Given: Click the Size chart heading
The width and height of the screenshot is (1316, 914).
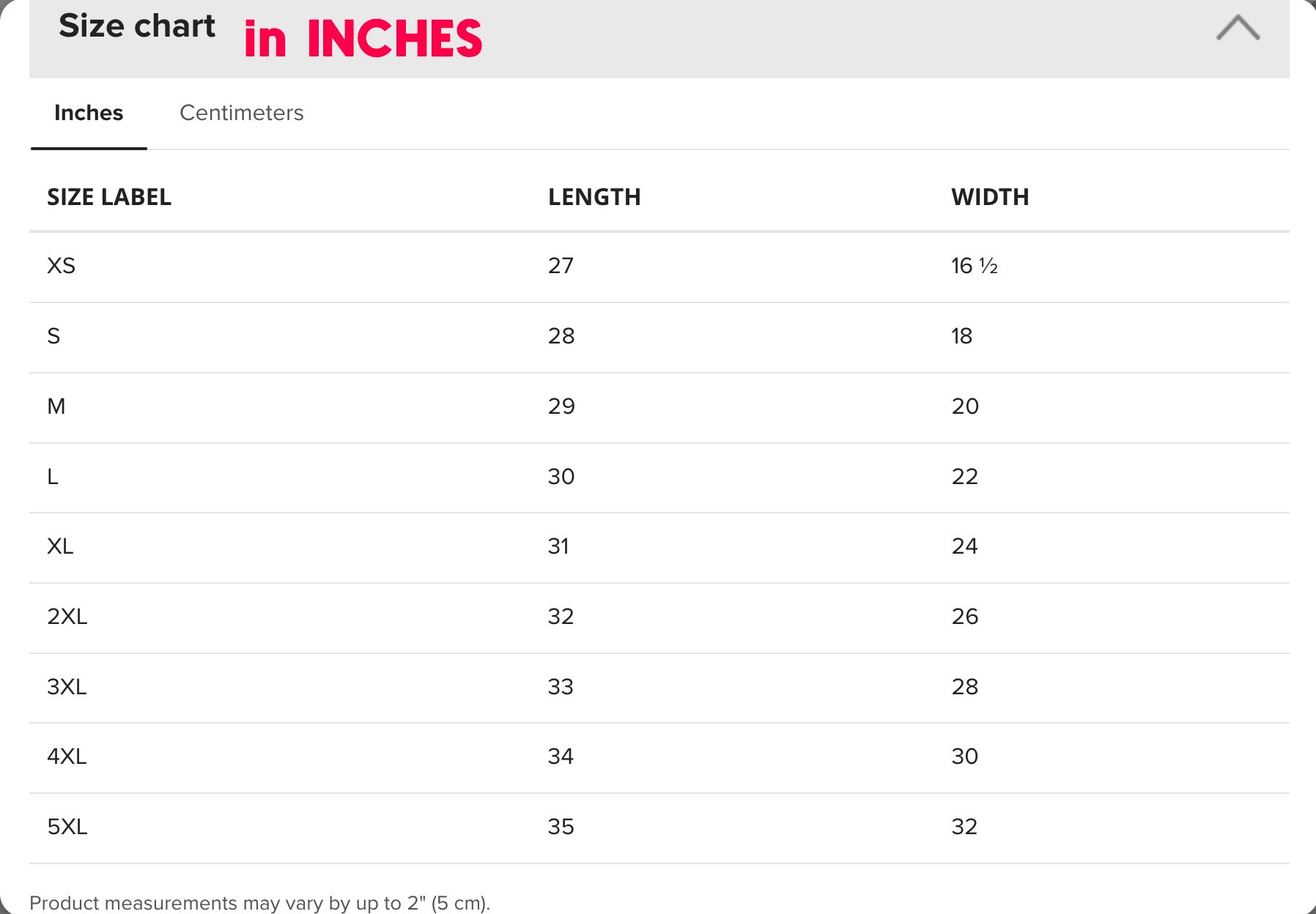Looking at the screenshot, I should pos(137,26).
